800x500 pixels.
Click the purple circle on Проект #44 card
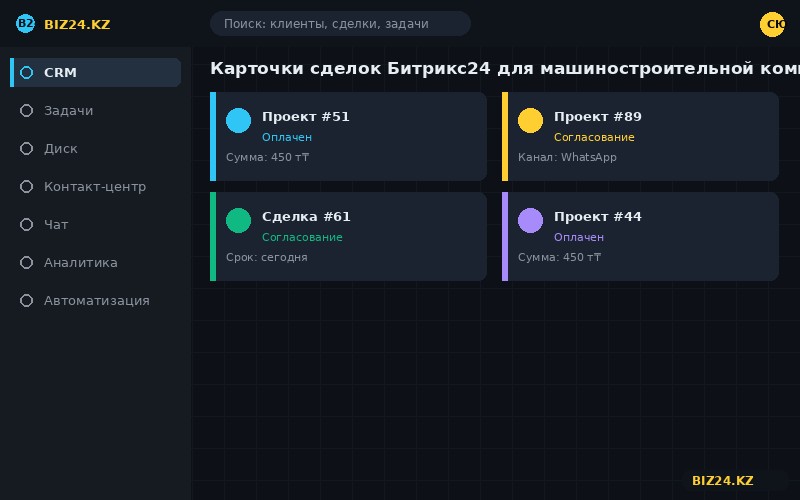point(530,220)
